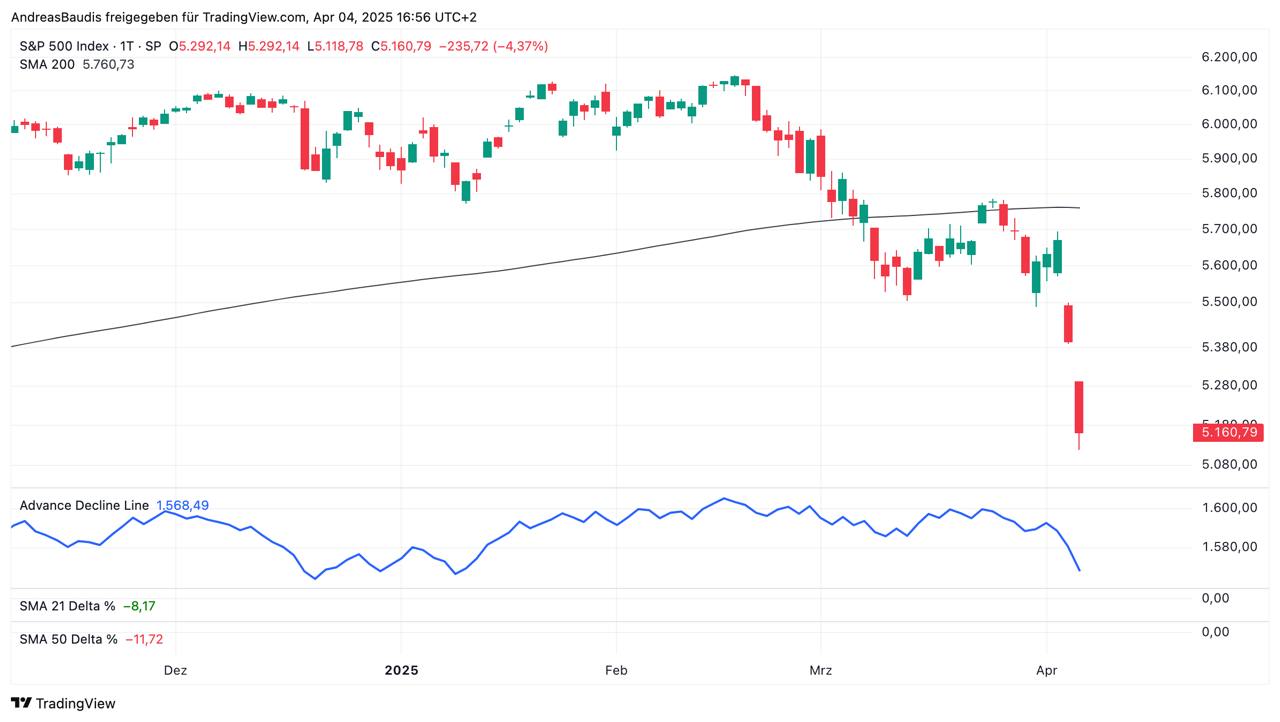Click the 1.600,00 label on indicator axis
The height and width of the screenshot is (722, 1280).
(x=1229, y=507)
